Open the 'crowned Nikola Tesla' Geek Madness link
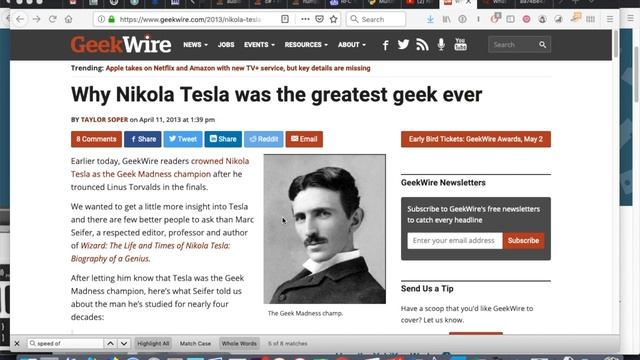Viewport: 640px width, 360px height. [x=160, y=167]
